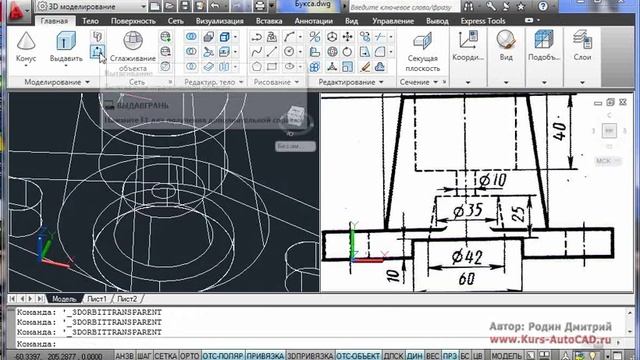Click the brush match-properties icon
The height and width of the screenshot is (360, 640).
[x=364, y=67]
